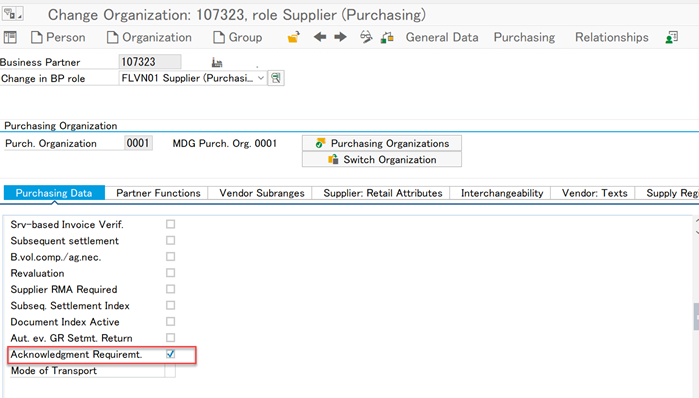Click the Switch Organization button
Viewport: 699px width, 398px height.
(382, 160)
